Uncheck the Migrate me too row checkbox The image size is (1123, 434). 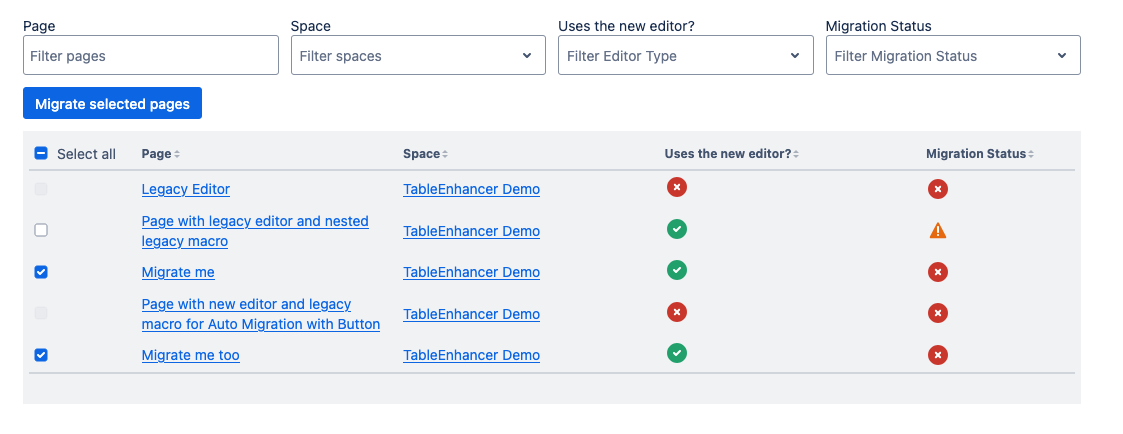[x=41, y=355]
